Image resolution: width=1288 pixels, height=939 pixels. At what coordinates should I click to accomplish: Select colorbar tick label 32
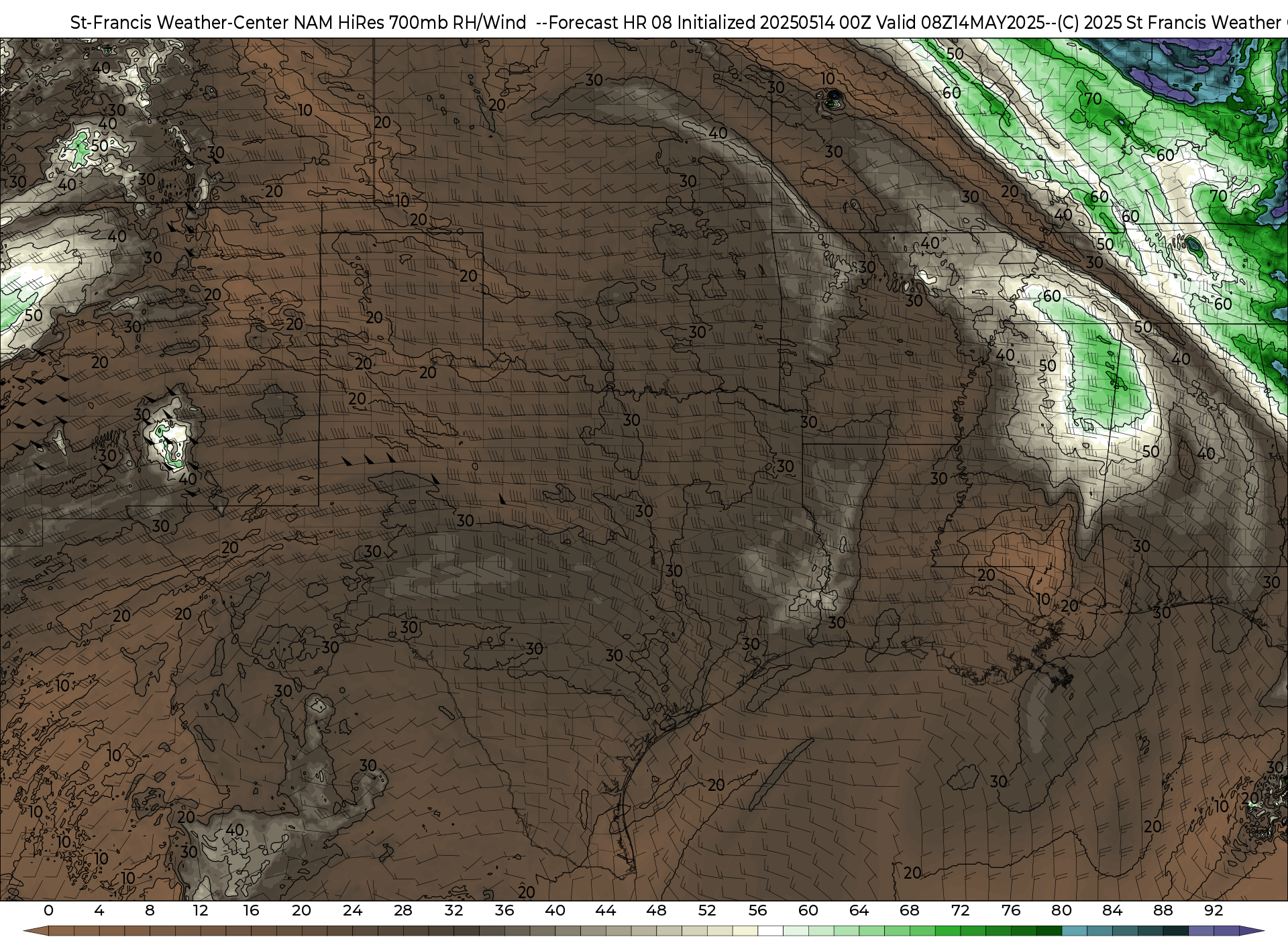click(453, 910)
